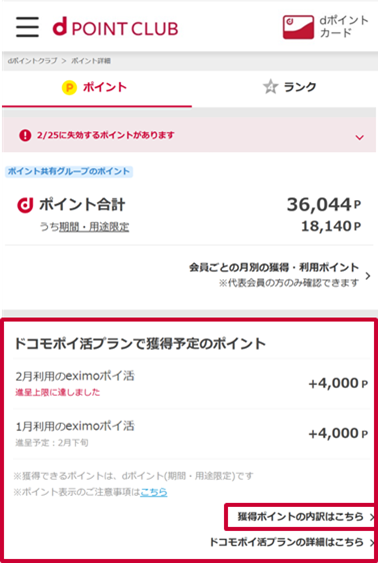This screenshot has height=563, width=378.
Task: Click arrow next to 獲得ポイントの内訳はこちら
Action: [372, 517]
